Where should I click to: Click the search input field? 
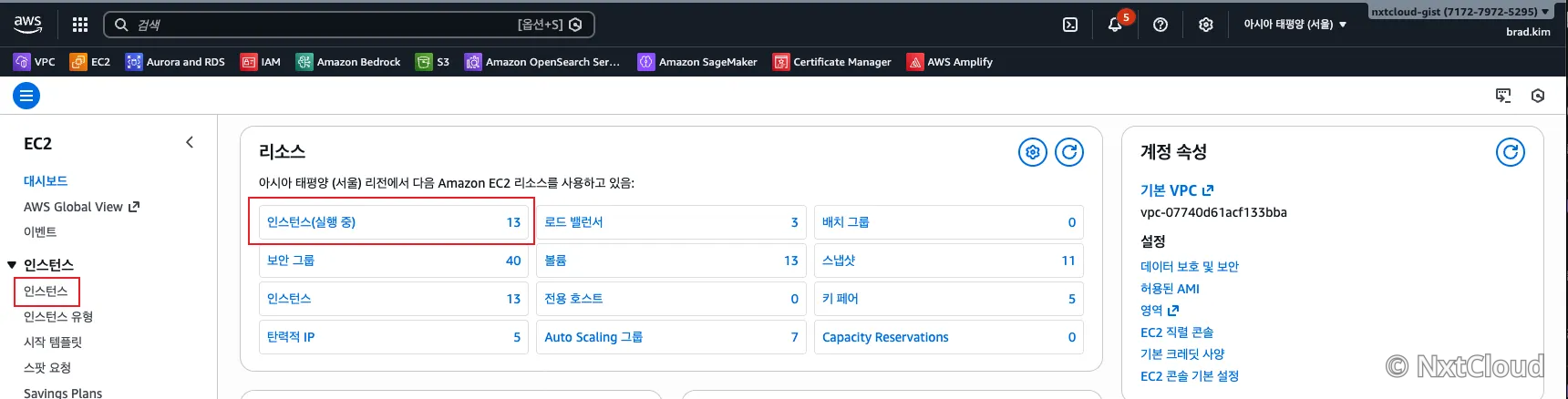tap(349, 25)
